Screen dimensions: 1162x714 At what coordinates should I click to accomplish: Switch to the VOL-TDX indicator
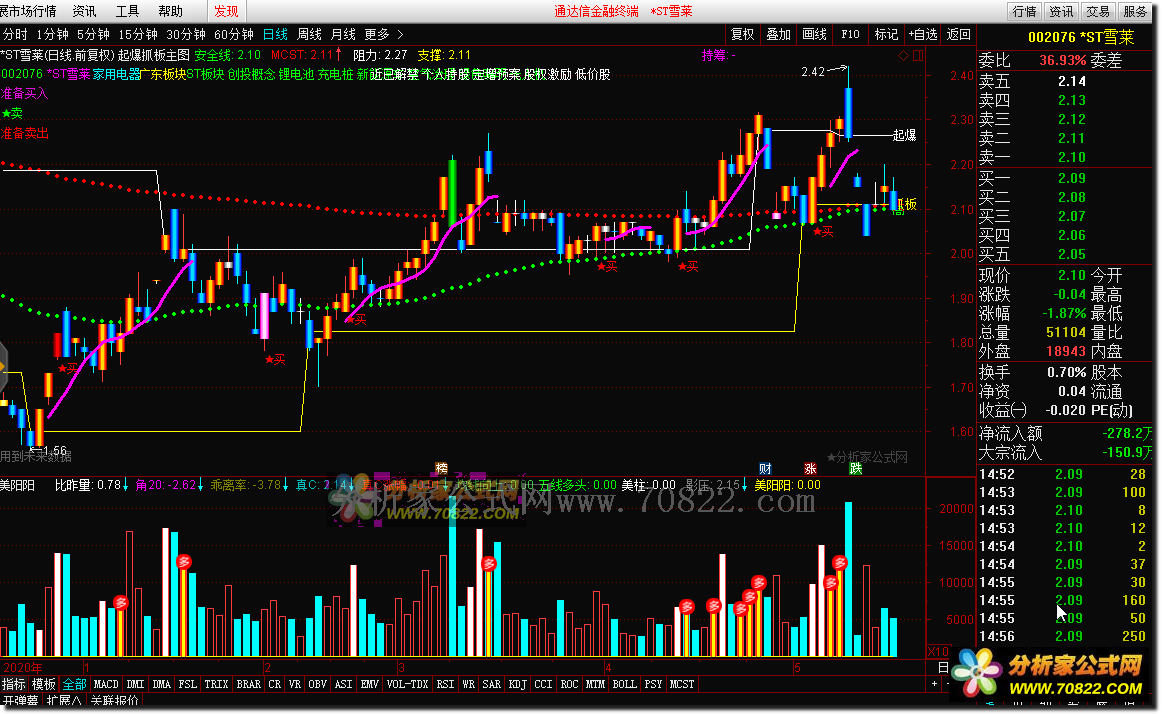408,684
